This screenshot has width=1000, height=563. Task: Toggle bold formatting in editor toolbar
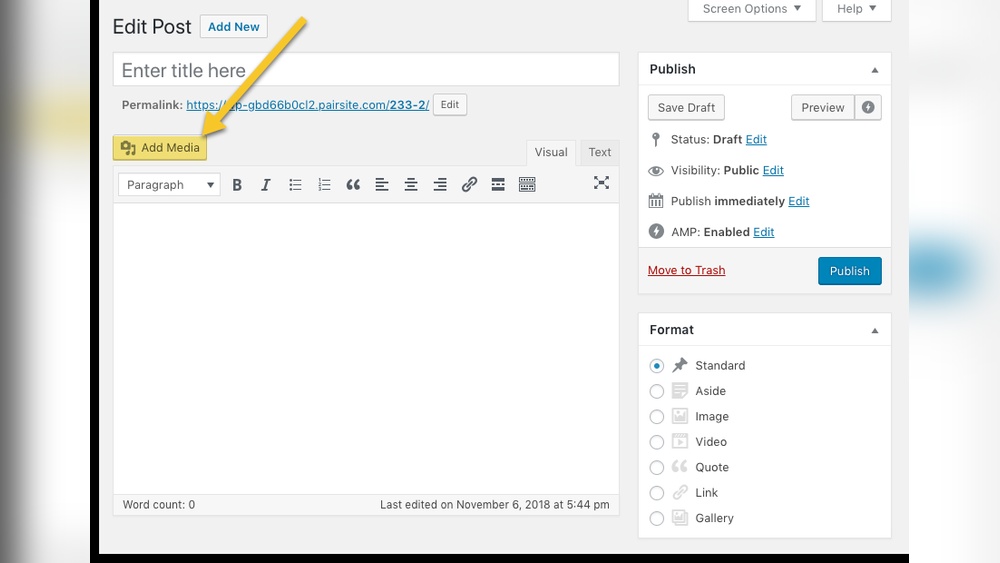tap(237, 185)
